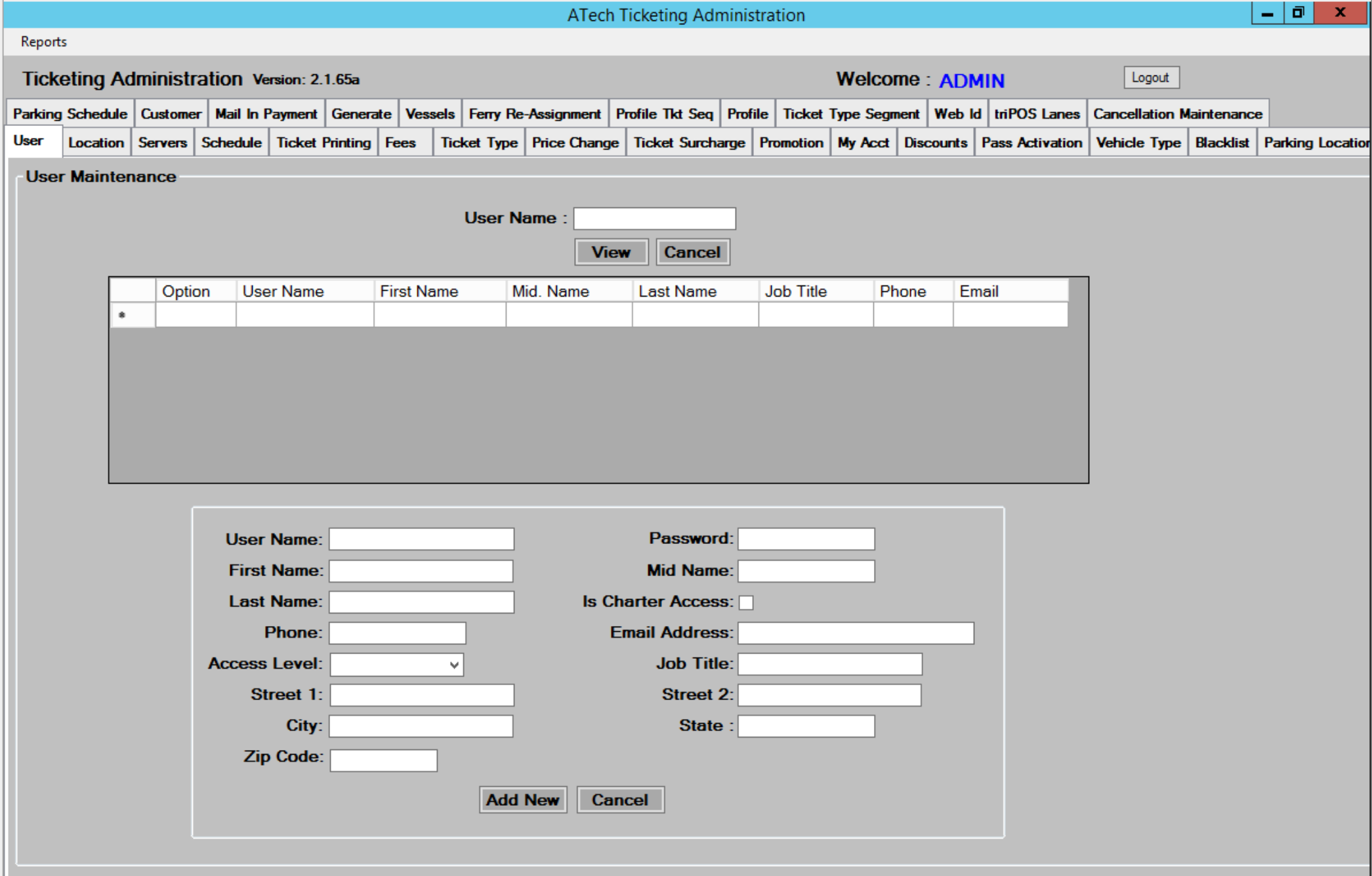Go to the My Acct tab
Image resolution: width=1372 pixels, height=876 pixels.
click(x=863, y=142)
